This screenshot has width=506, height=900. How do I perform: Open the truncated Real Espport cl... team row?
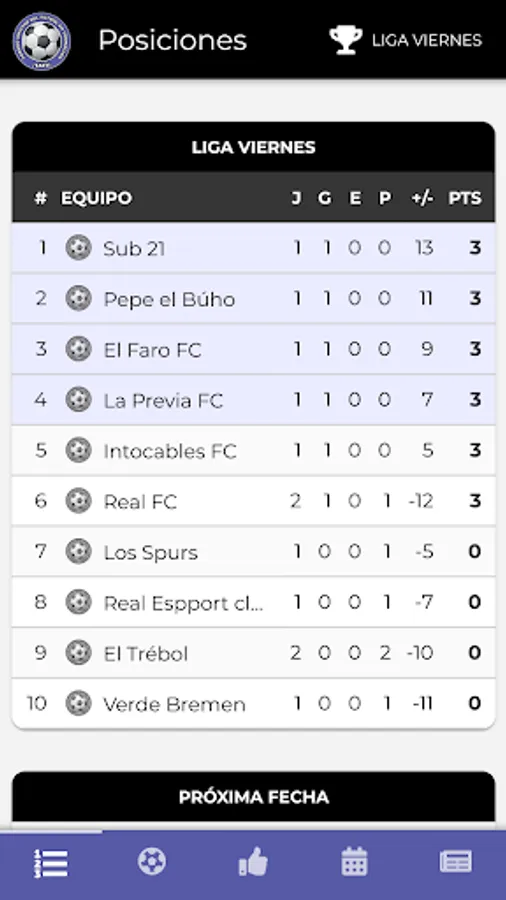pos(254,602)
